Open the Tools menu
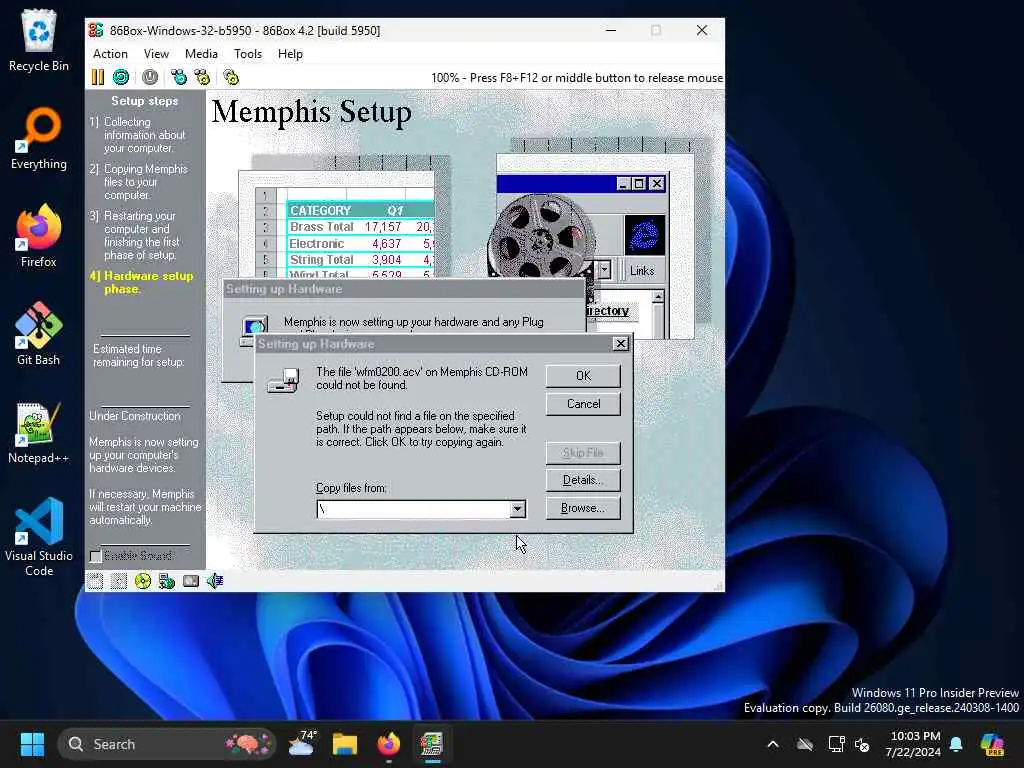The height and width of the screenshot is (768, 1024). click(248, 54)
